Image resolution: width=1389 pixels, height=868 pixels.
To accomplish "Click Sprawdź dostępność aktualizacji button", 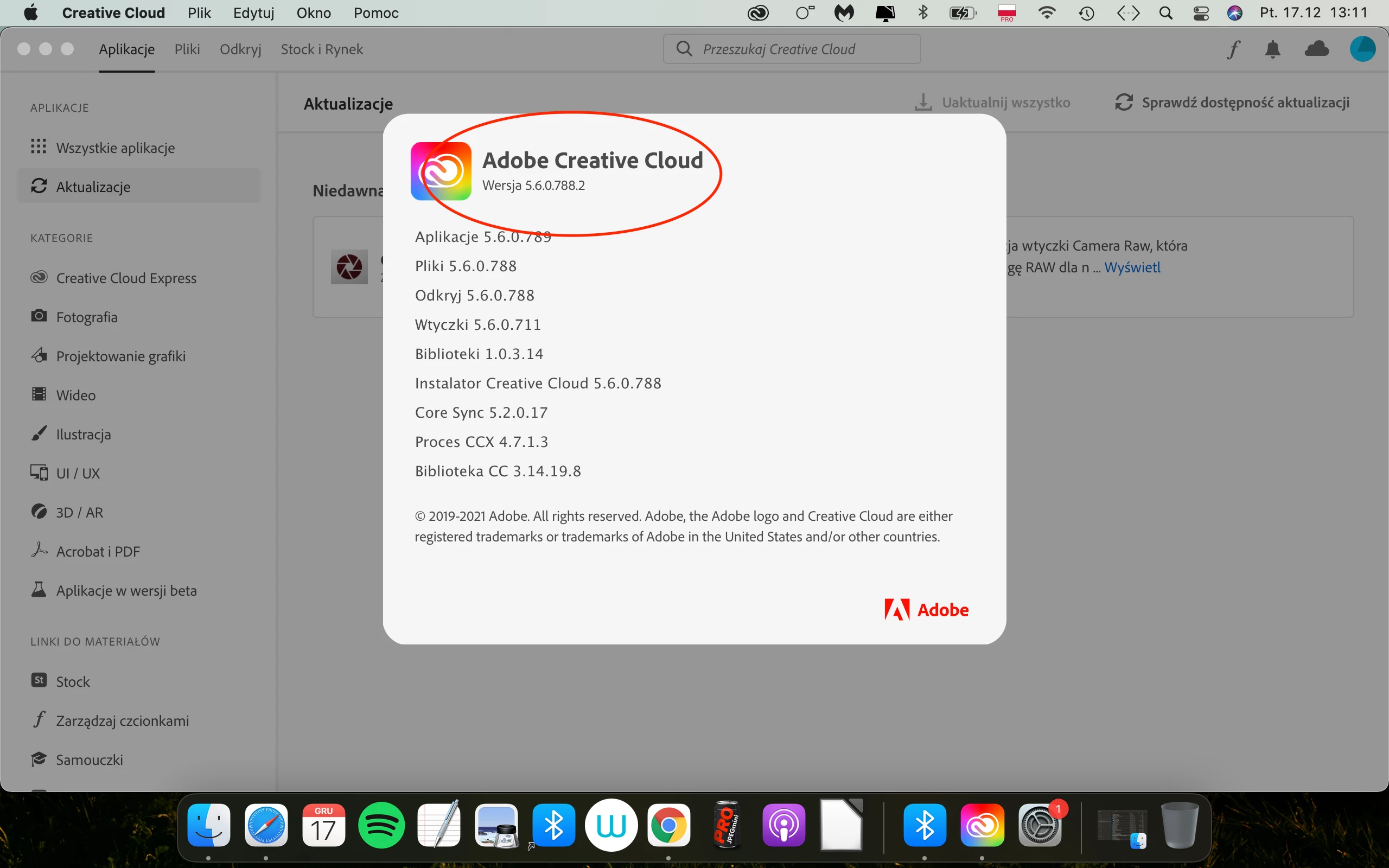I will (1232, 103).
